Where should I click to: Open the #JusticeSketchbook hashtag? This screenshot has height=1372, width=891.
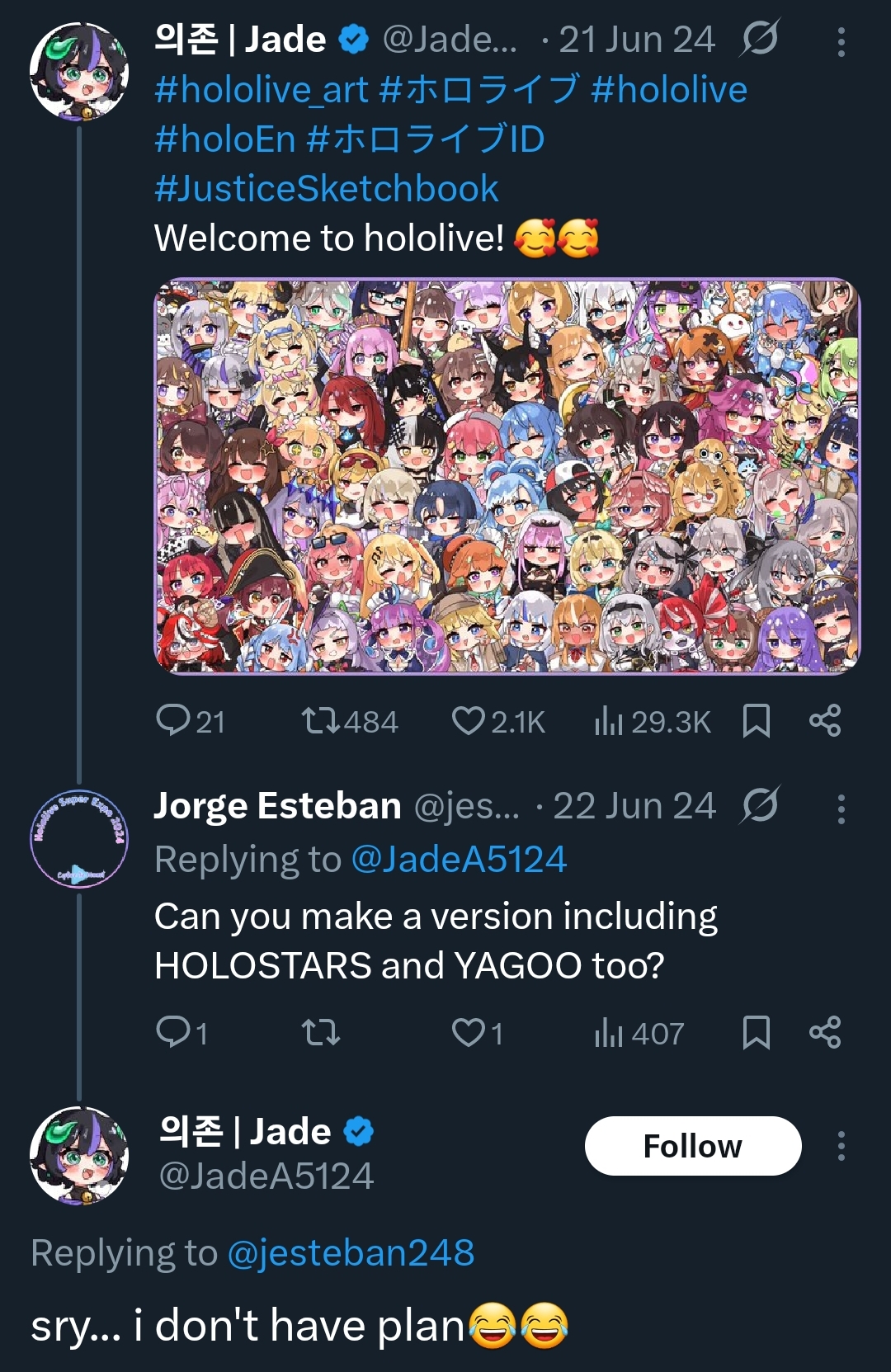(x=327, y=189)
